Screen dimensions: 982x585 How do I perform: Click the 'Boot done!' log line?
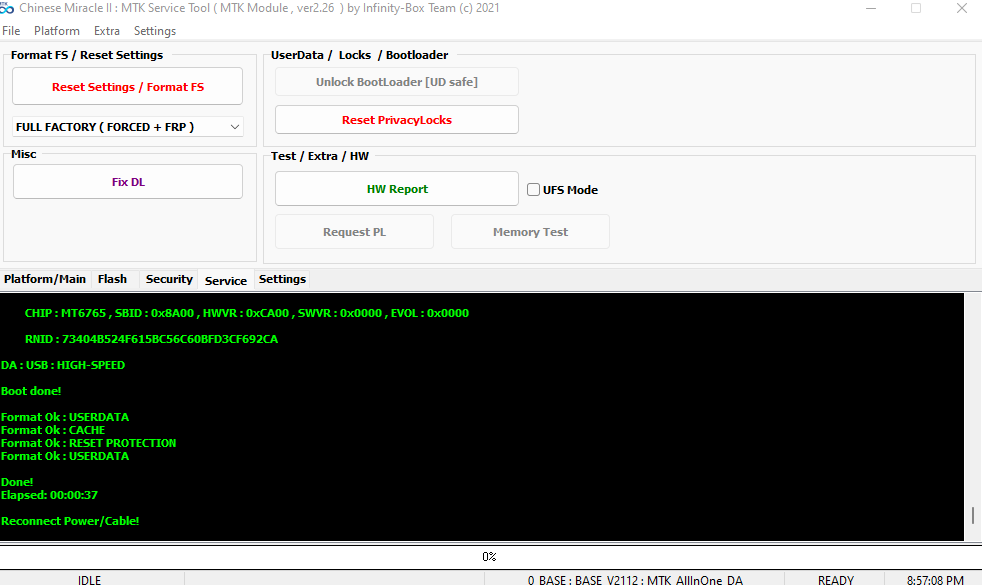(31, 391)
